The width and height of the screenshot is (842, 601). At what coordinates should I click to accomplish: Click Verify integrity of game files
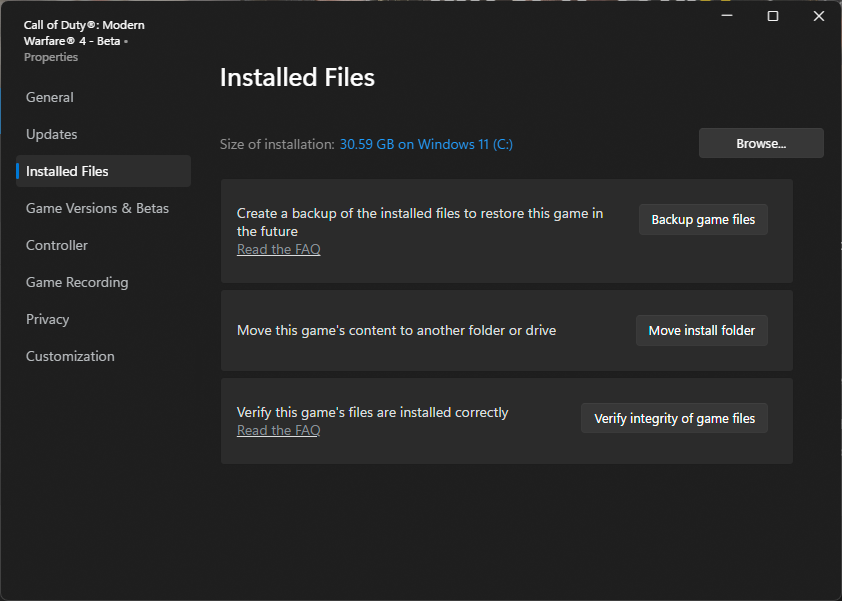click(674, 418)
